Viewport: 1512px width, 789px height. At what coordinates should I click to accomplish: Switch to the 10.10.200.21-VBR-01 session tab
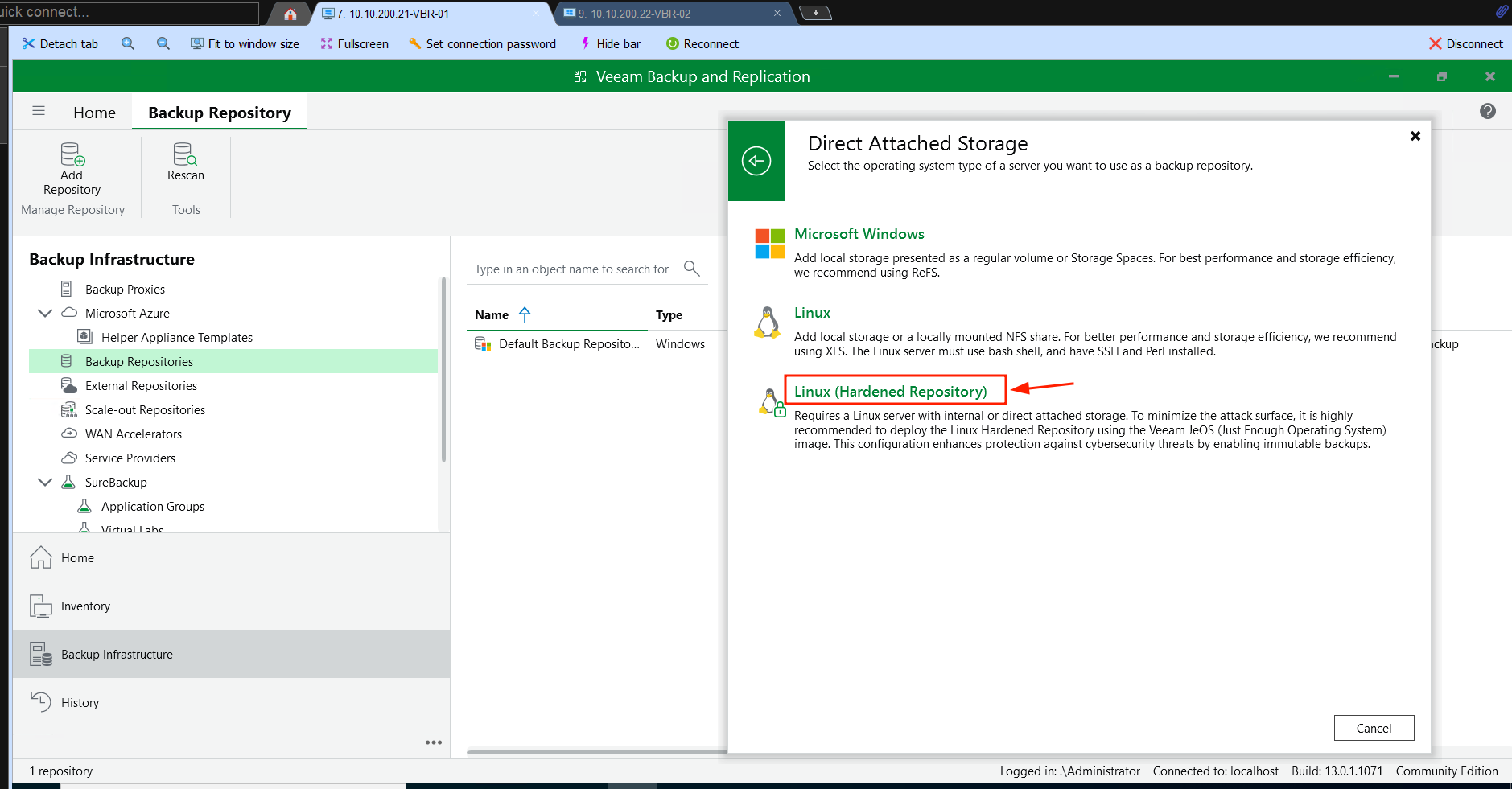(435, 14)
